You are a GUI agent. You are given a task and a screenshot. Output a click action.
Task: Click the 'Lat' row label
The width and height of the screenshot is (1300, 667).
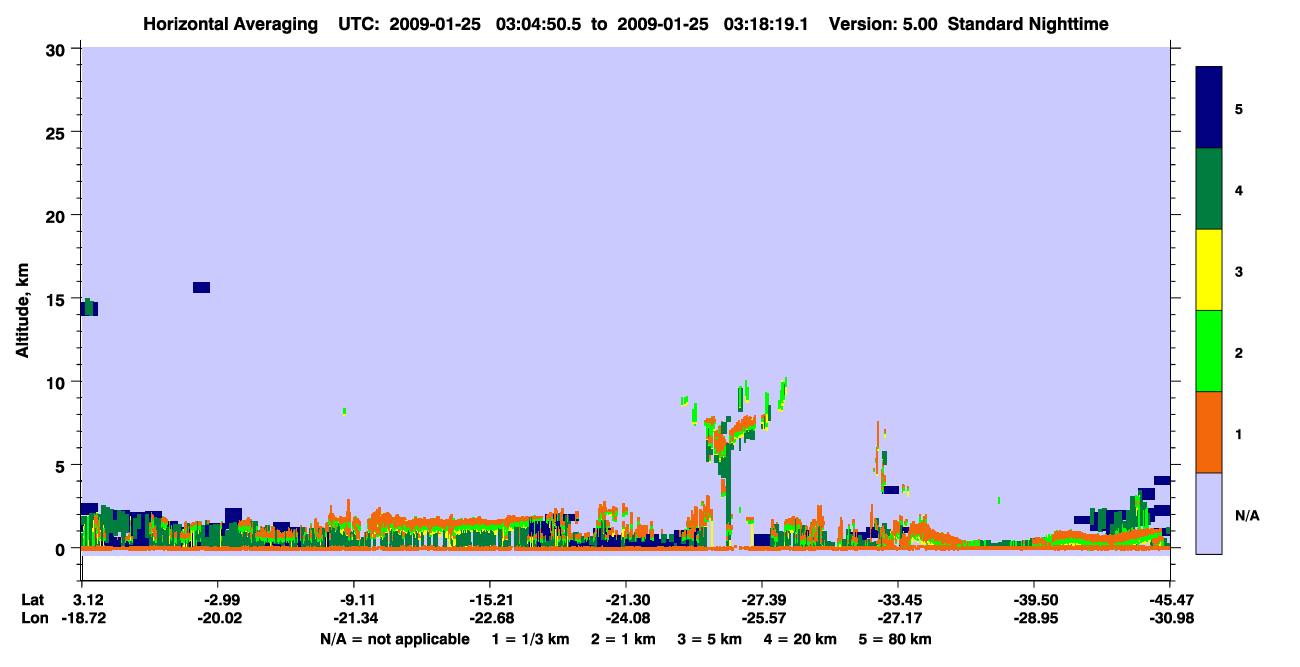[x=32, y=600]
